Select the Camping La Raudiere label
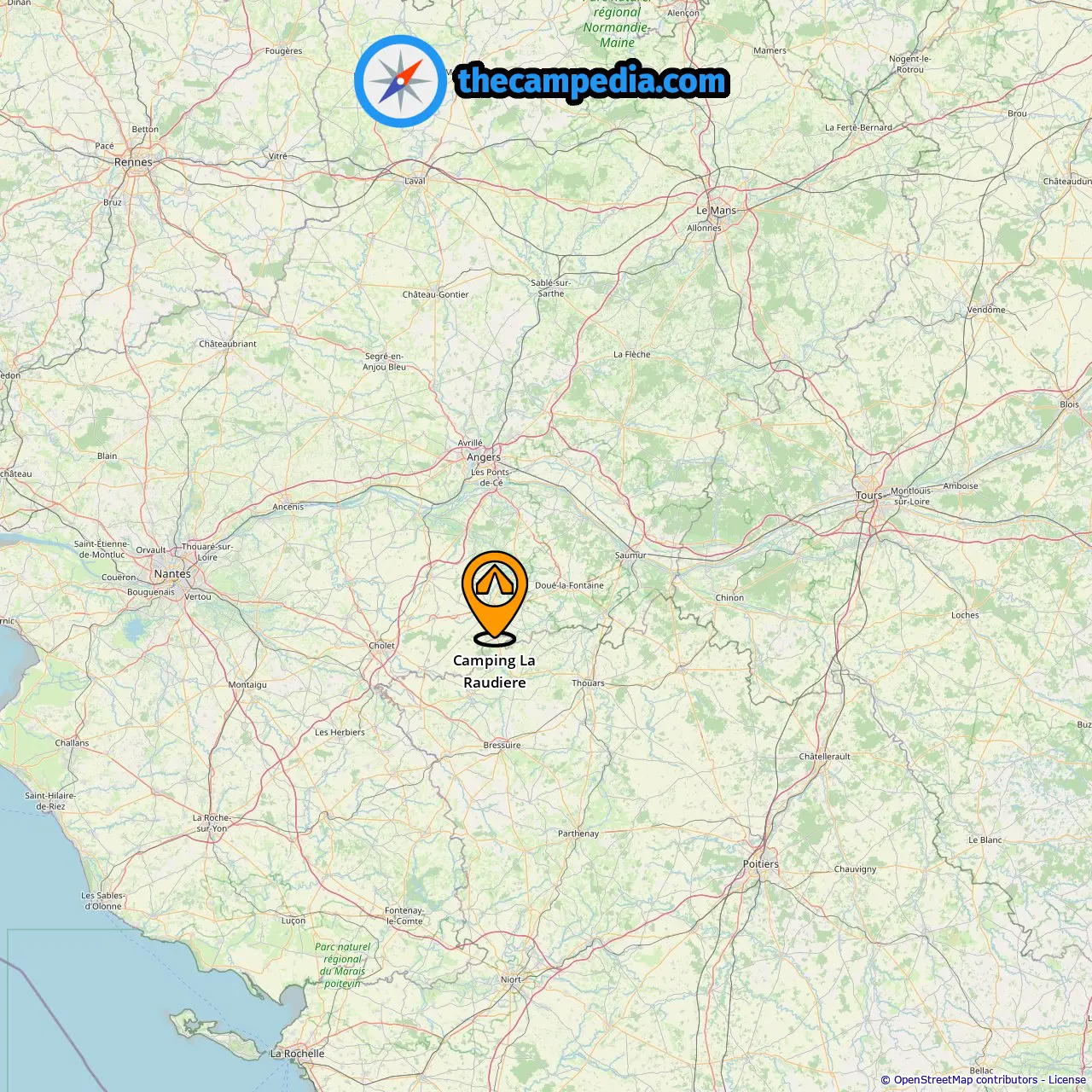Screen dimensions: 1092x1092 [495, 671]
